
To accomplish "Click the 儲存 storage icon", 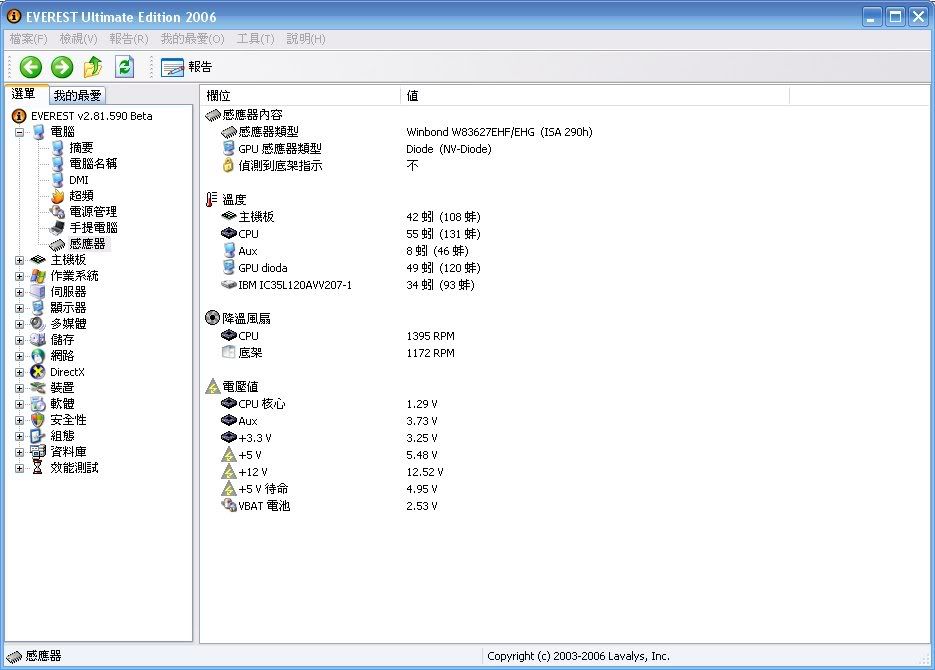I will (x=38, y=340).
